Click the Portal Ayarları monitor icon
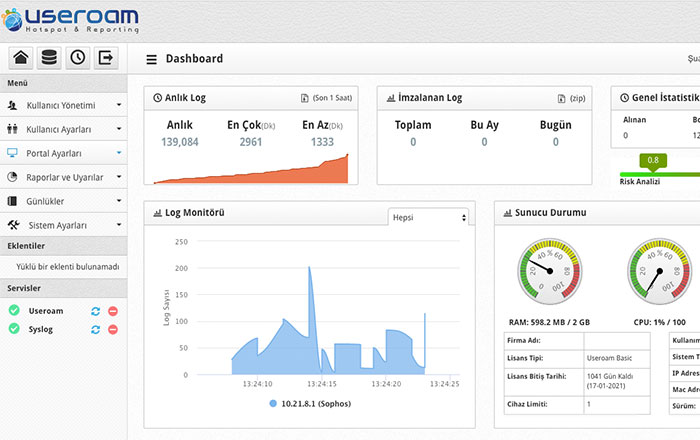700x440 pixels. pos(12,153)
